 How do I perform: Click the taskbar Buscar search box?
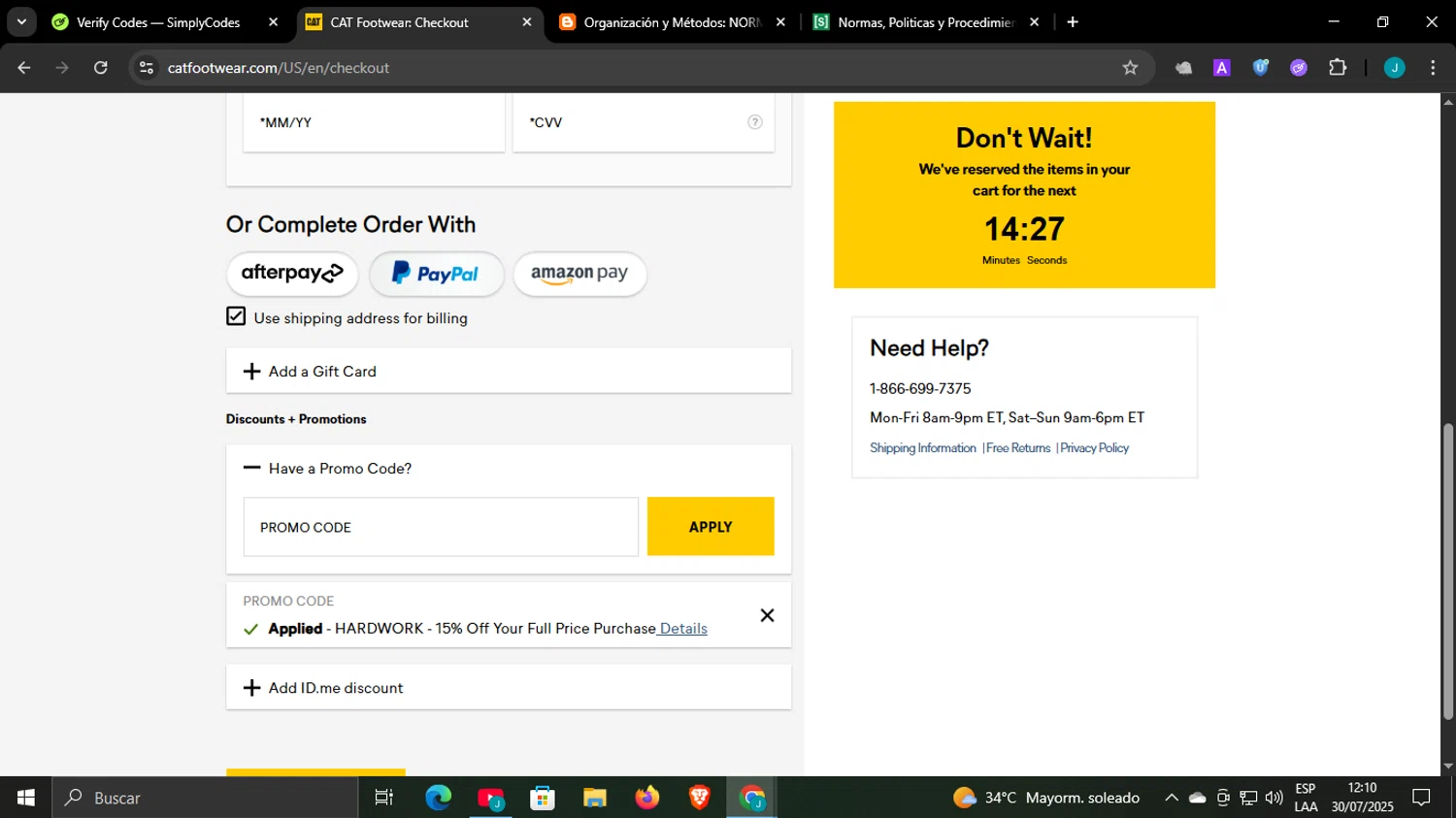pyautogui.click(x=205, y=798)
